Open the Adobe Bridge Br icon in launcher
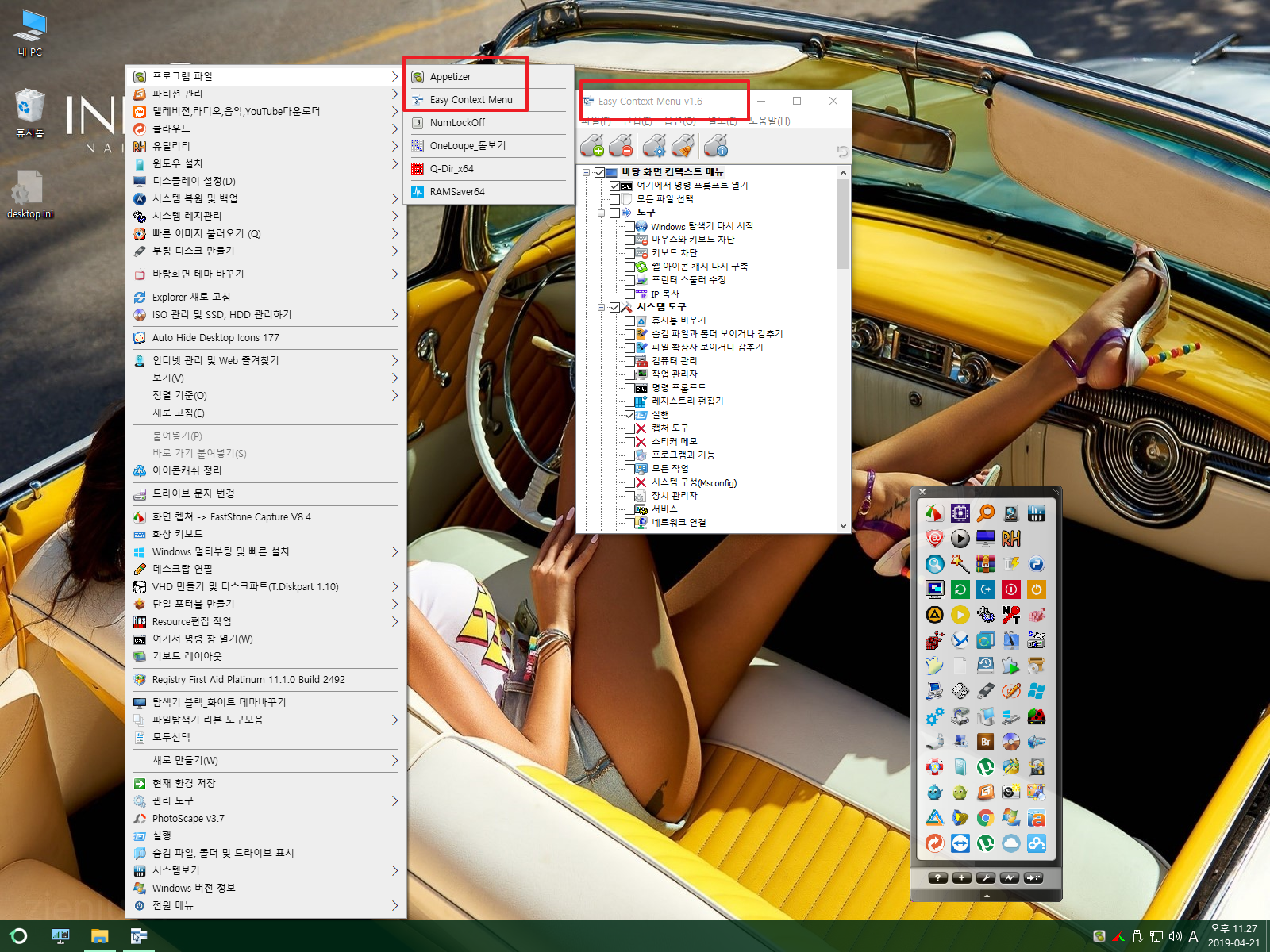The width and height of the screenshot is (1270, 952). pos(986,742)
